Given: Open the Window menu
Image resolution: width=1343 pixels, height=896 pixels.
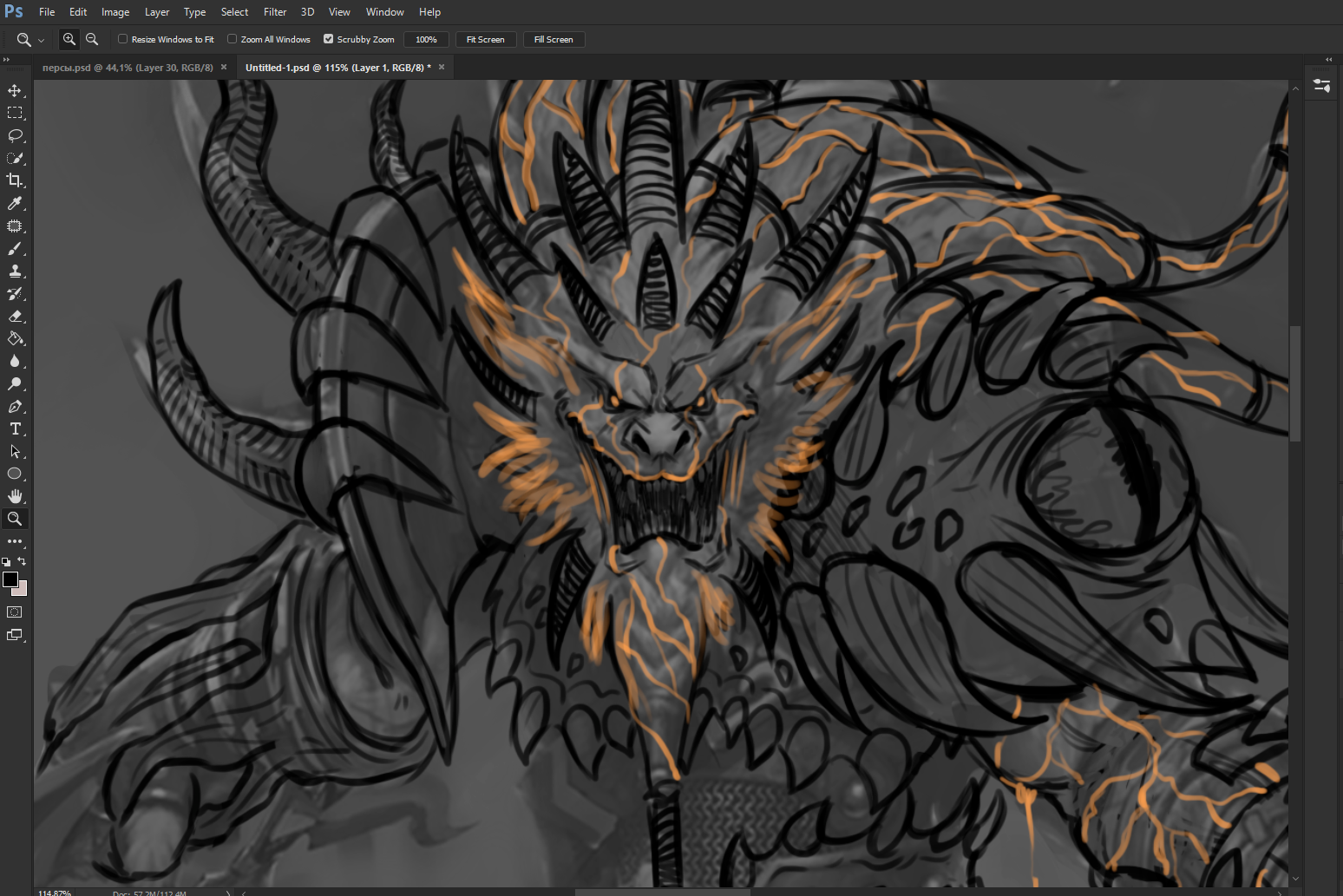Looking at the screenshot, I should point(384,12).
